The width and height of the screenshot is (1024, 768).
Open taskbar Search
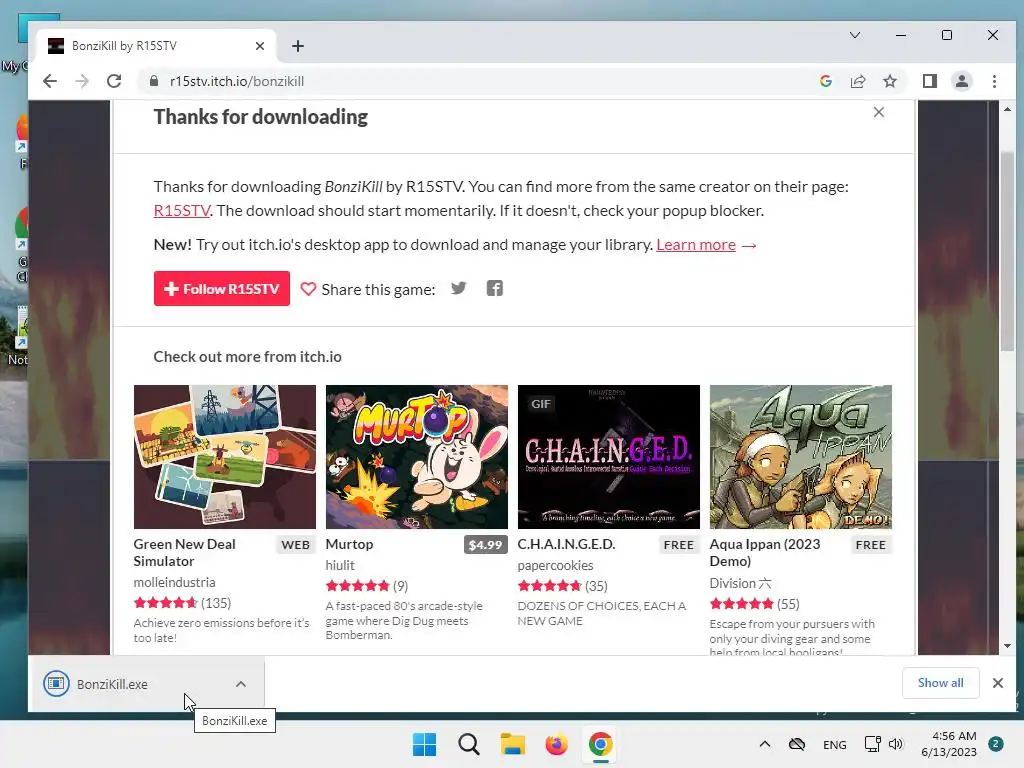tap(468, 744)
